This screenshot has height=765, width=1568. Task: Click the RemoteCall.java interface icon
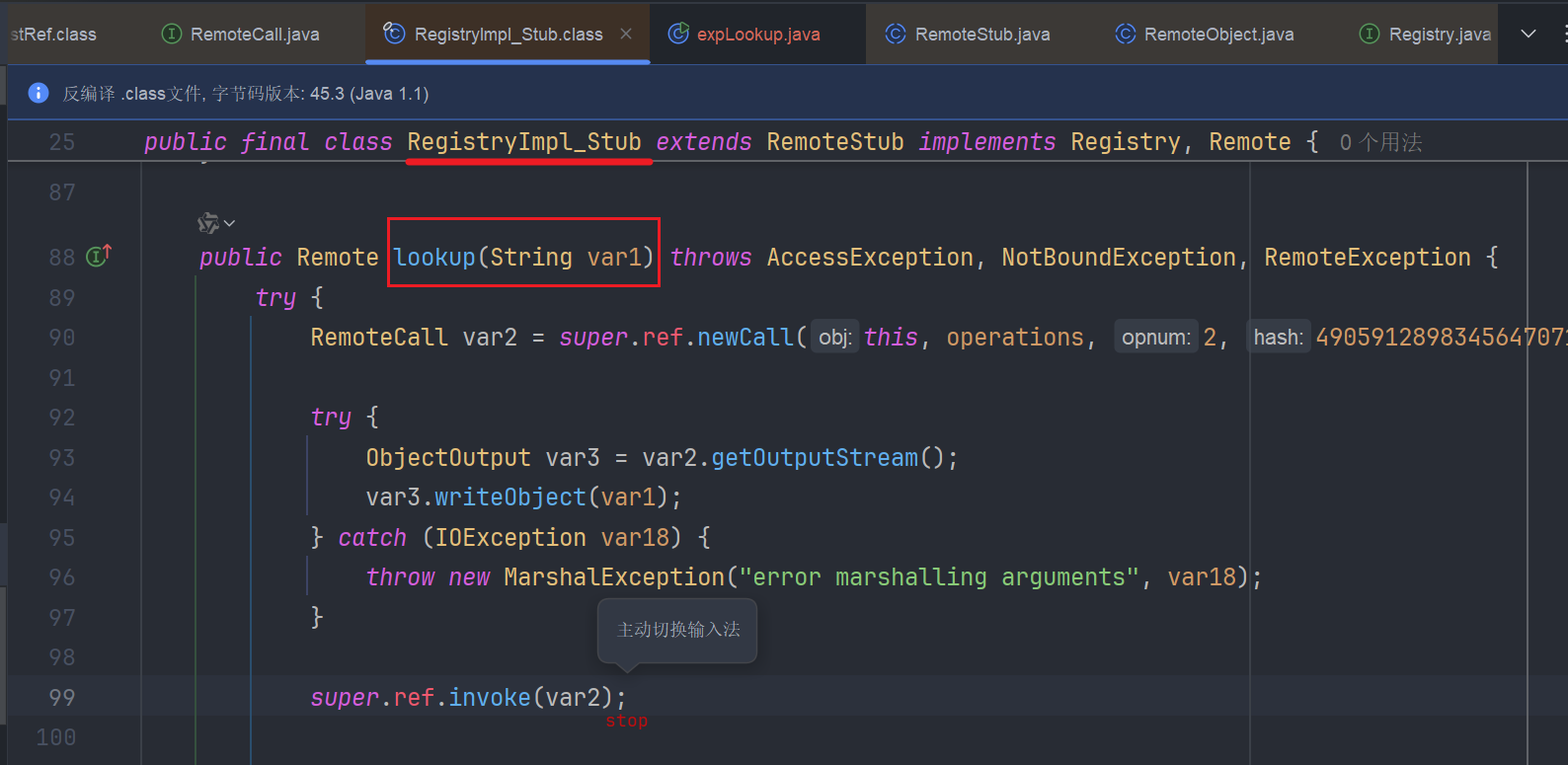(x=172, y=34)
